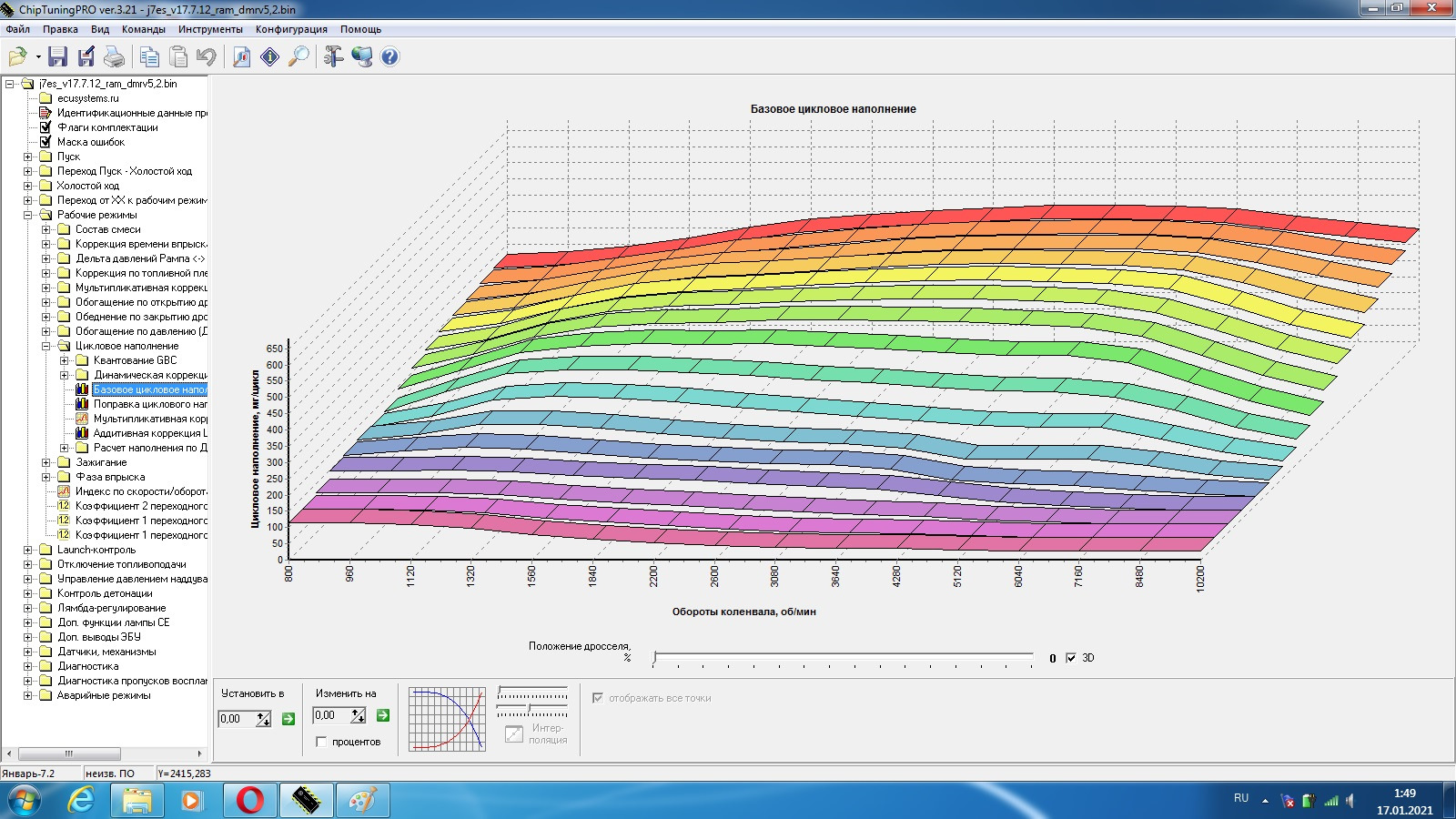The width and height of the screenshot is (1456, 819).
Task: Click the magnifying glass search icon
Action: point(298,57)
